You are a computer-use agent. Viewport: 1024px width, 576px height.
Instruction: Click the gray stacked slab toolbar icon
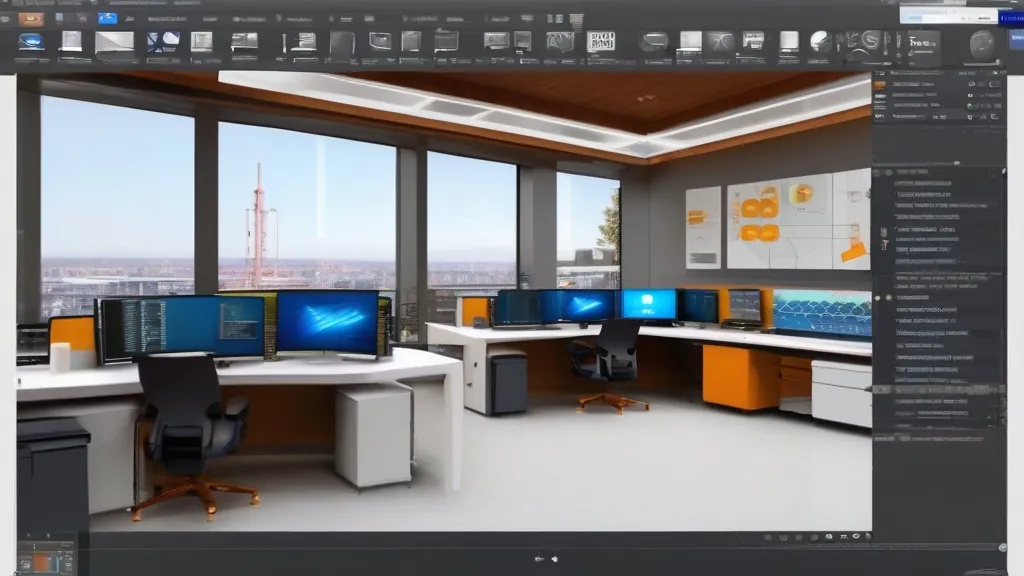[x=244, y=42]
